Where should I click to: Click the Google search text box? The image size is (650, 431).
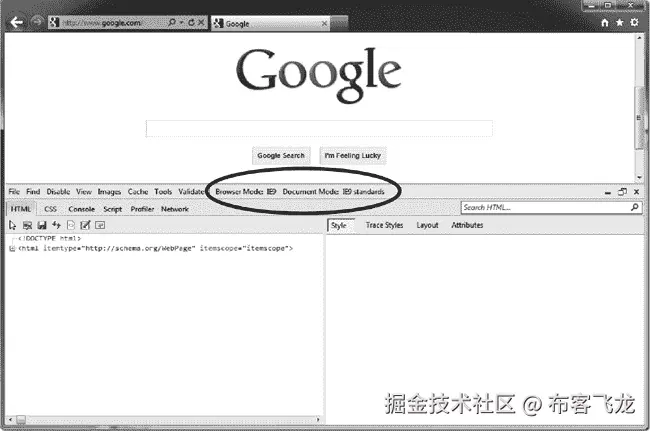coord(319,128)
